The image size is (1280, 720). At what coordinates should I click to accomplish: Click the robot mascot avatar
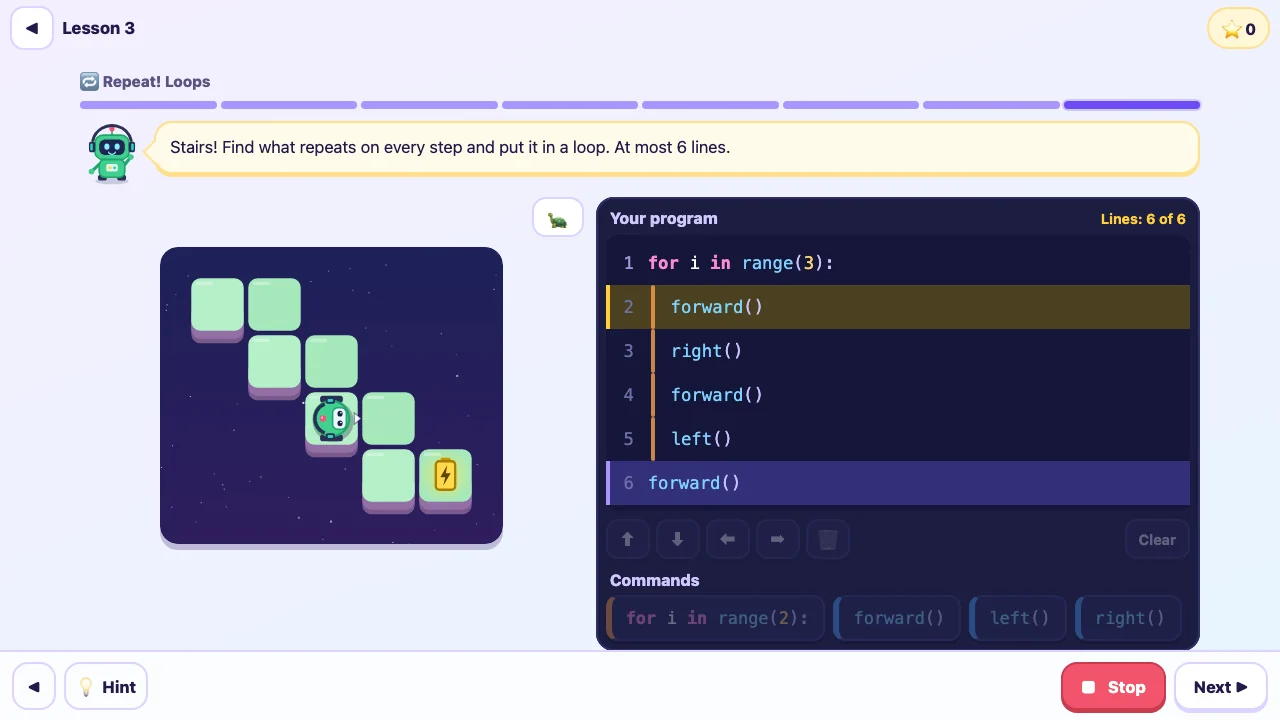[x=111, y=153]
